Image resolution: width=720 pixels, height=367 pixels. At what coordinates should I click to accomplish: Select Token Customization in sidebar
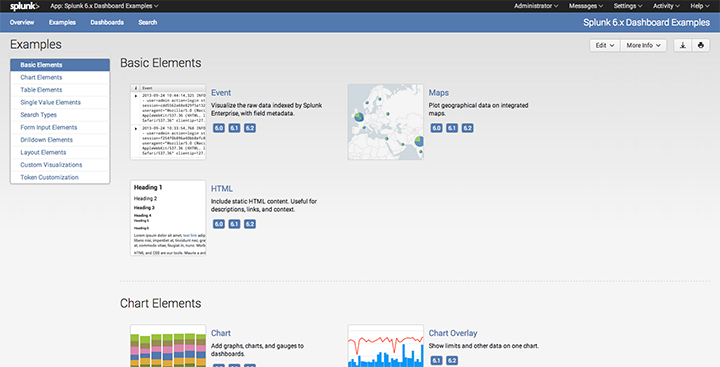pos(60,177)
